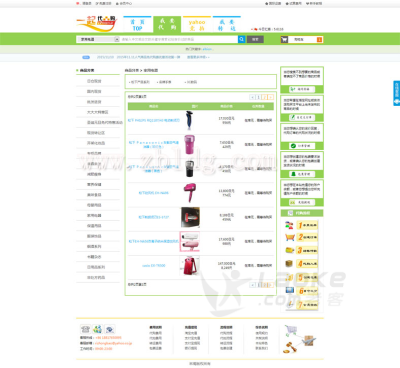
Task: Expand the search category dropdown
Action: [117, 39]
